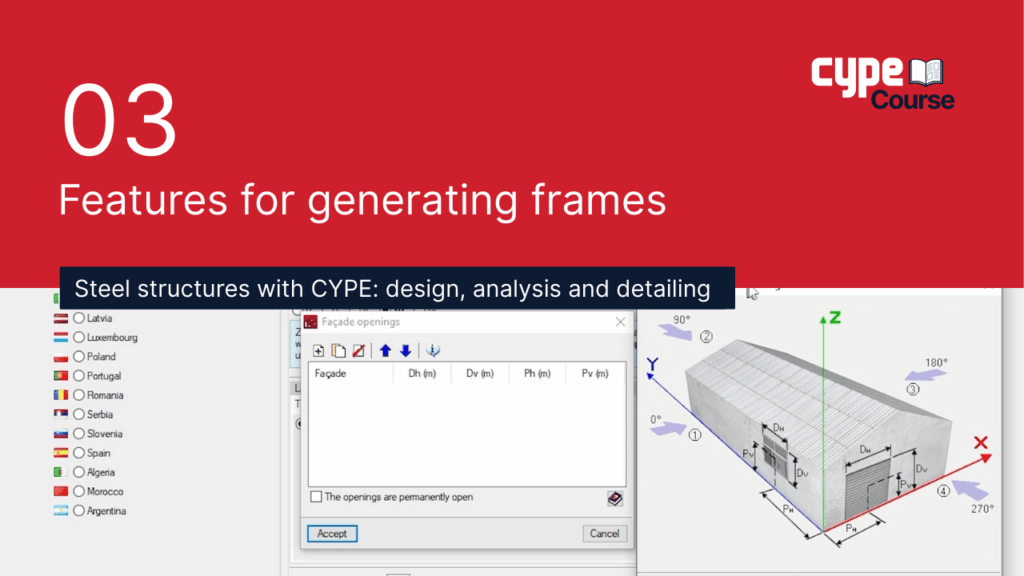Select the Morocco radio button
Viewport: 1024px width, 576px height.
click(79, 492)
